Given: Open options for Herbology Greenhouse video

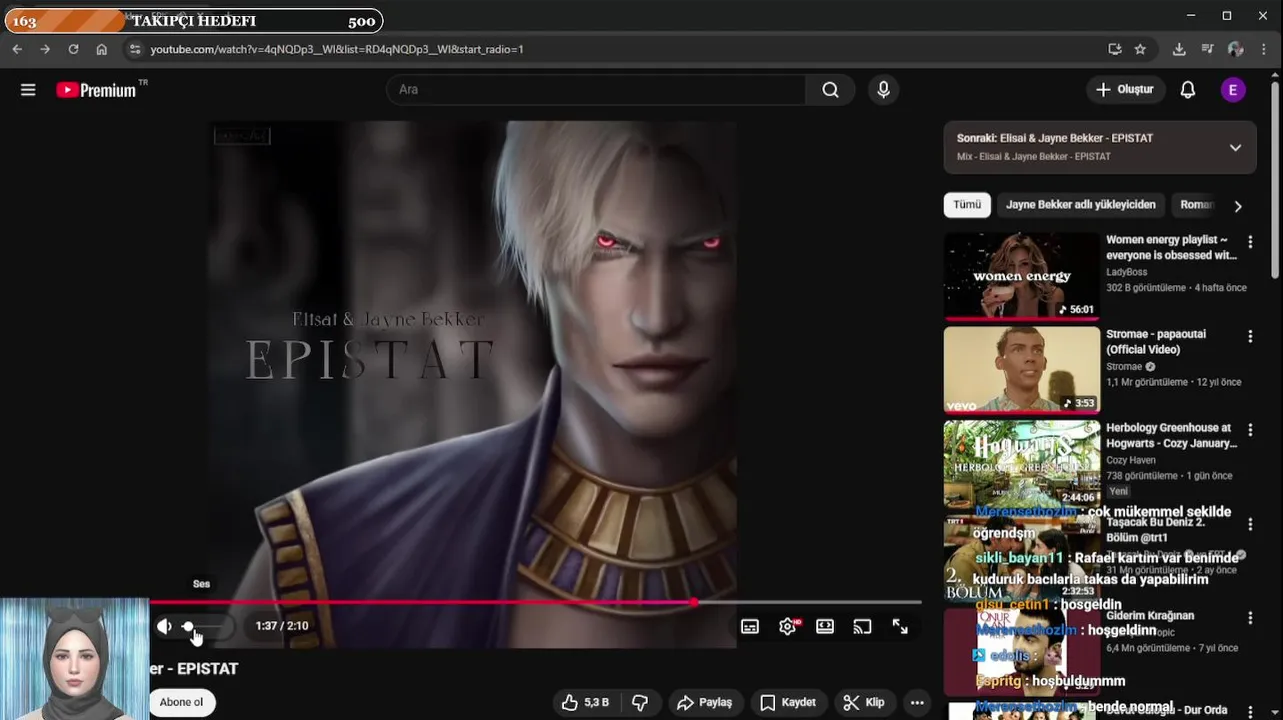Looking at the screenshot, I should click(1250, 430).
